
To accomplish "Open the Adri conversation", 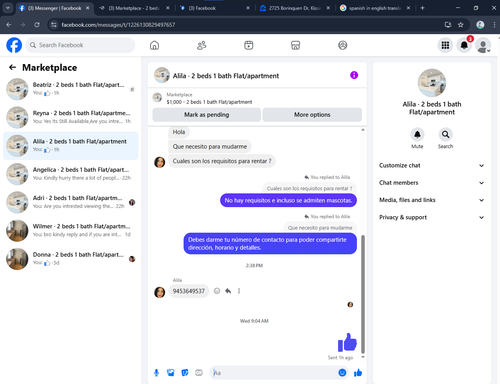I will point(71,202).
